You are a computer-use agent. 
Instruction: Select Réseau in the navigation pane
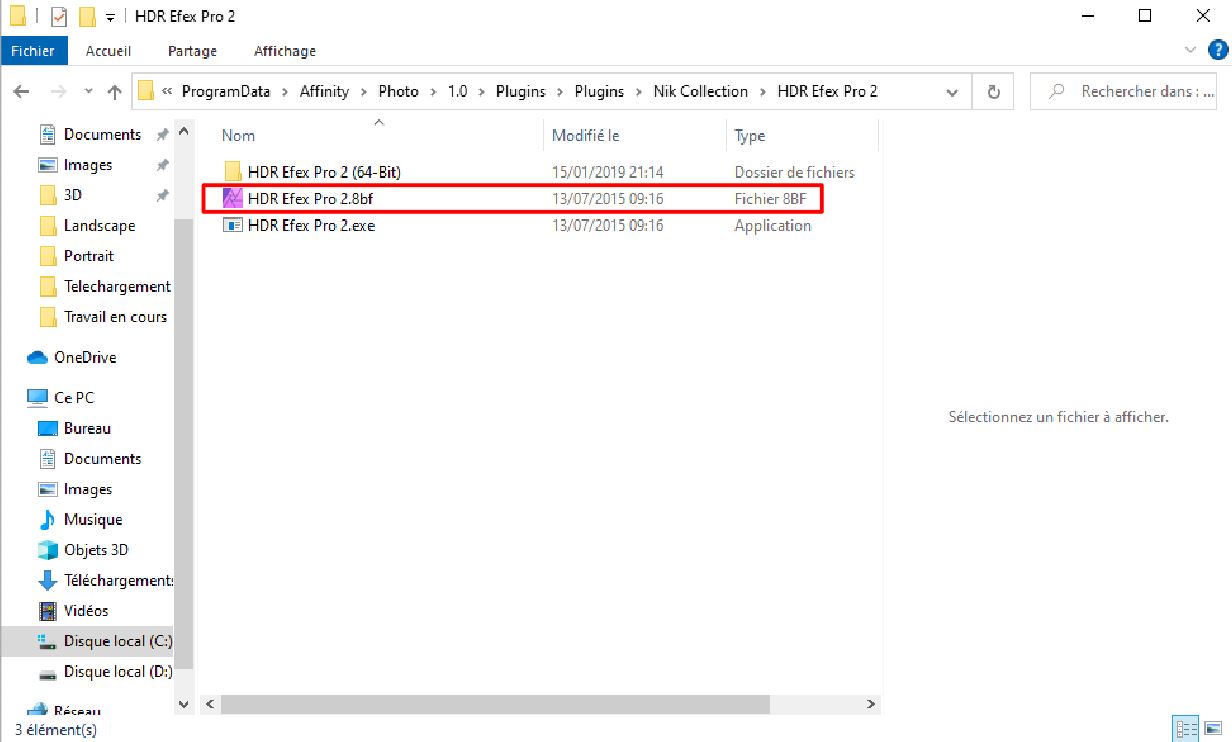click(77, 710)
